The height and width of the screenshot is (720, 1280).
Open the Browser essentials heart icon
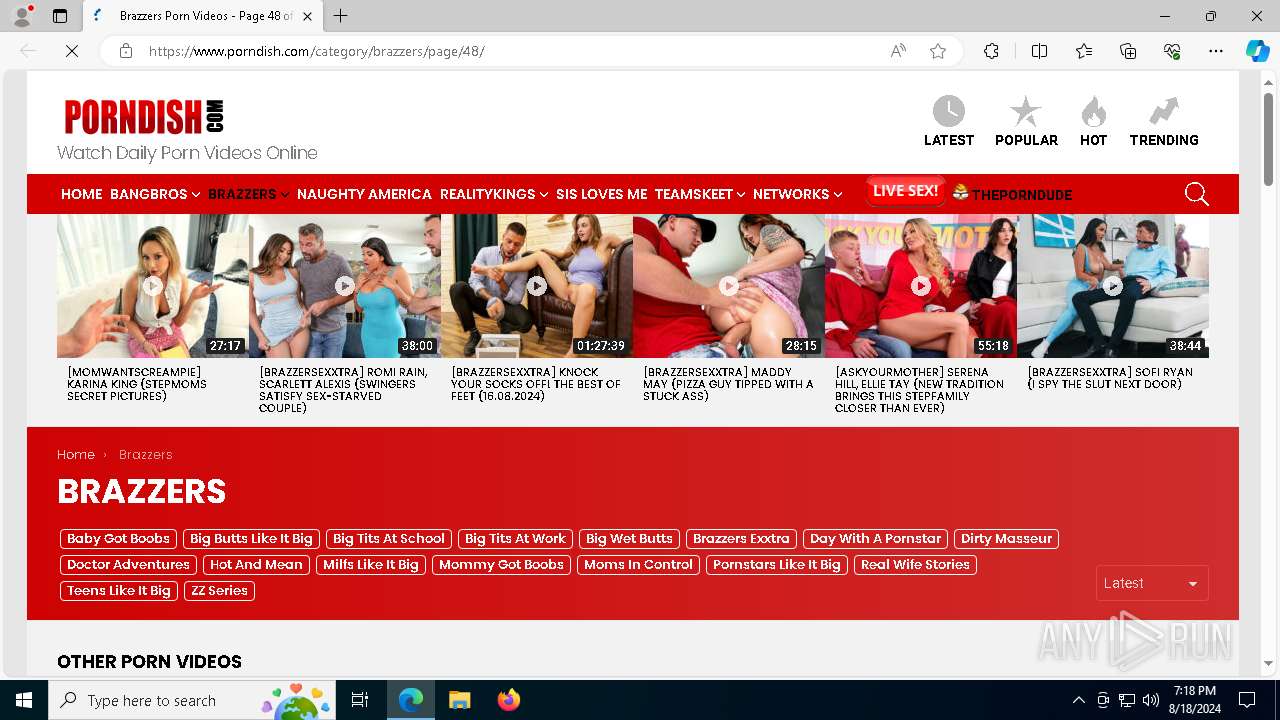tap(1172, 51)
